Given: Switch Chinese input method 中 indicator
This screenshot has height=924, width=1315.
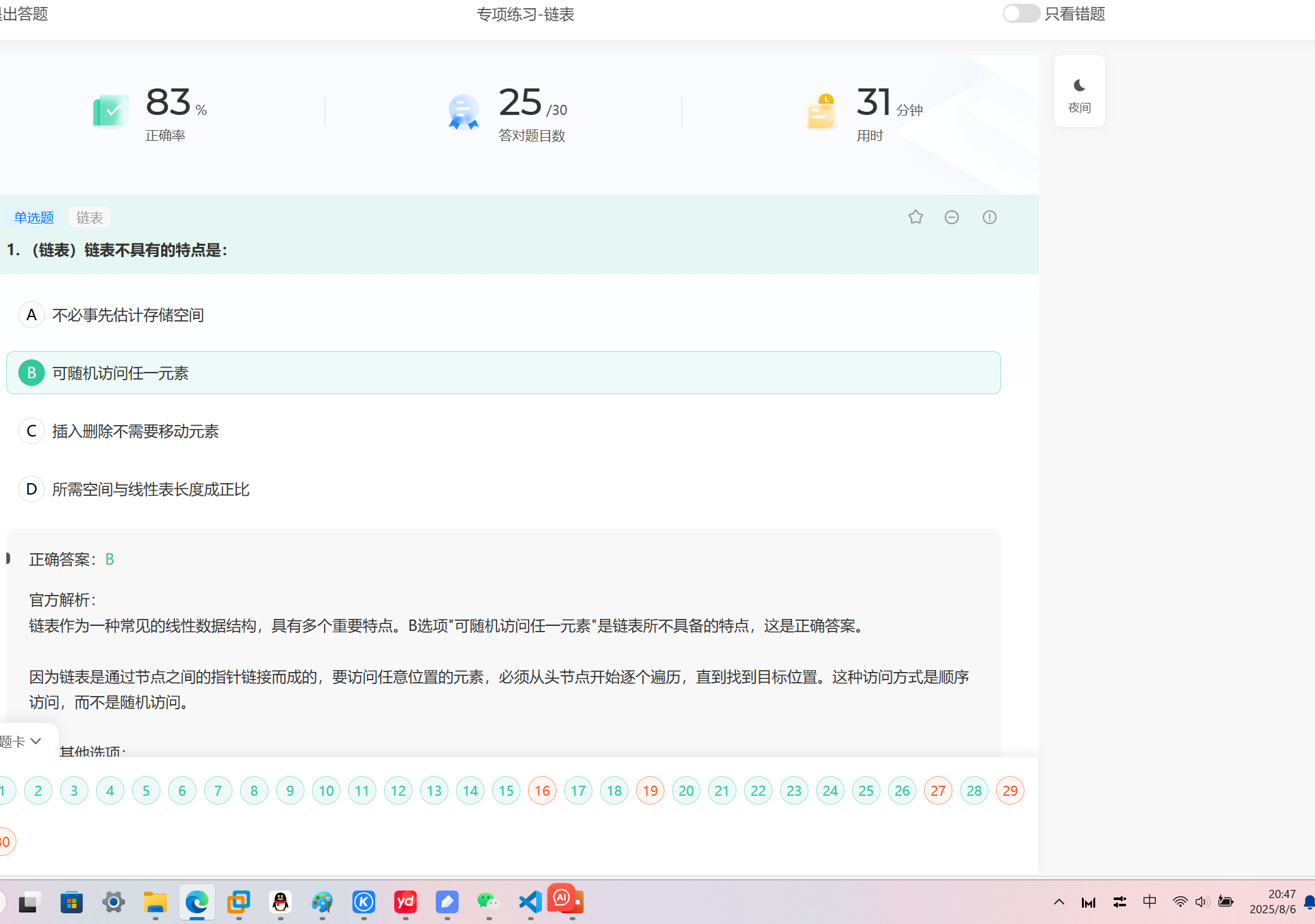Looking at the screenshot, I should tap(1150, 902).
